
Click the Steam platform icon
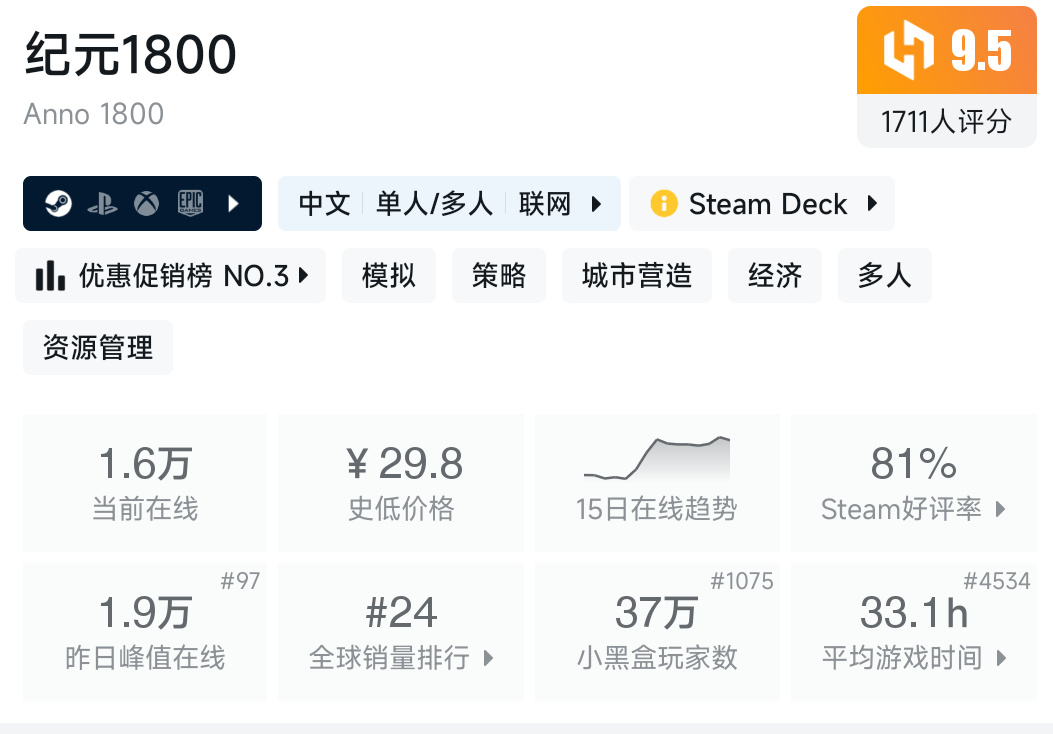click(58, 204)
